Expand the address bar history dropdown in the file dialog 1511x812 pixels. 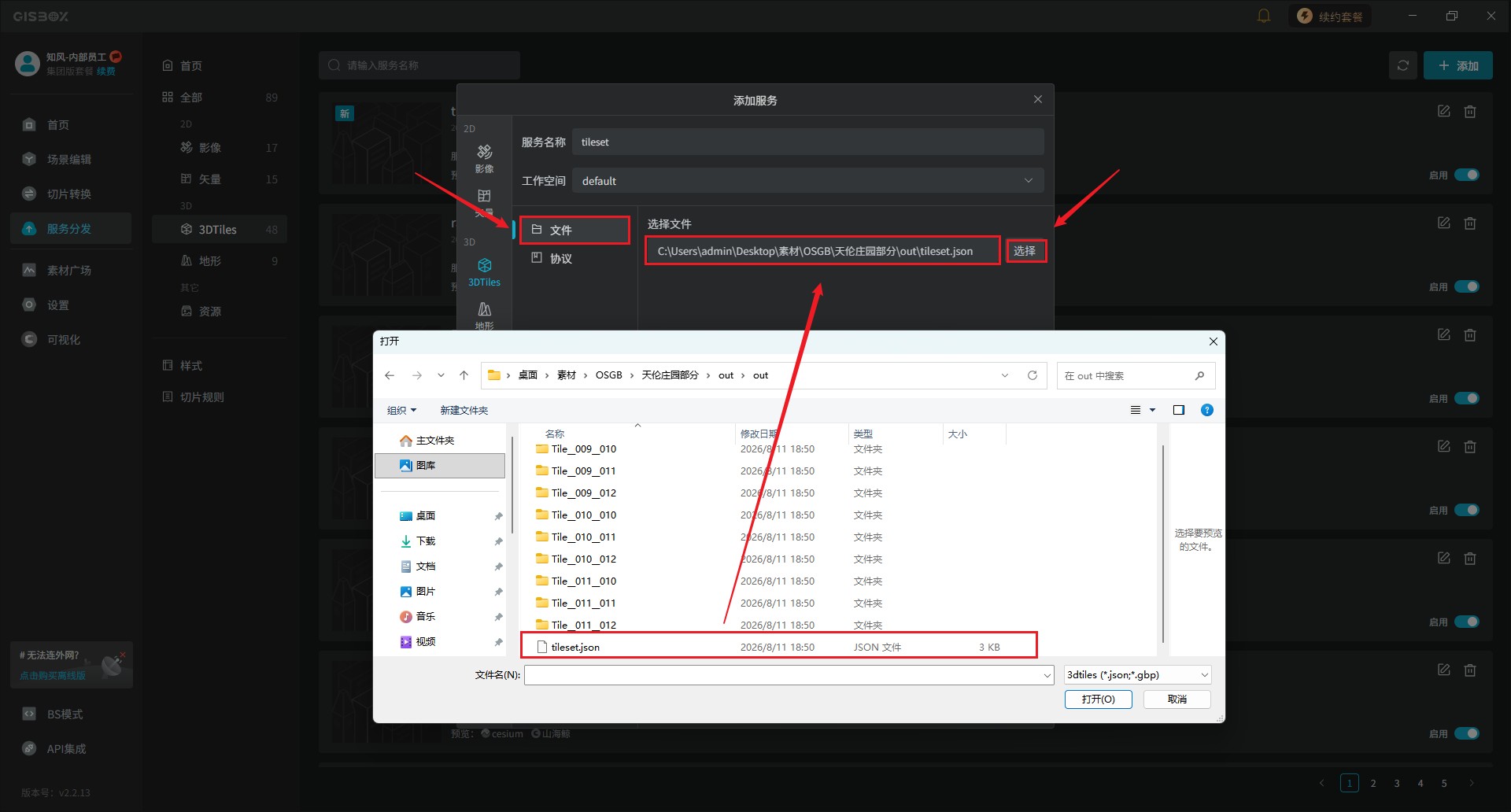(1005, 375)
